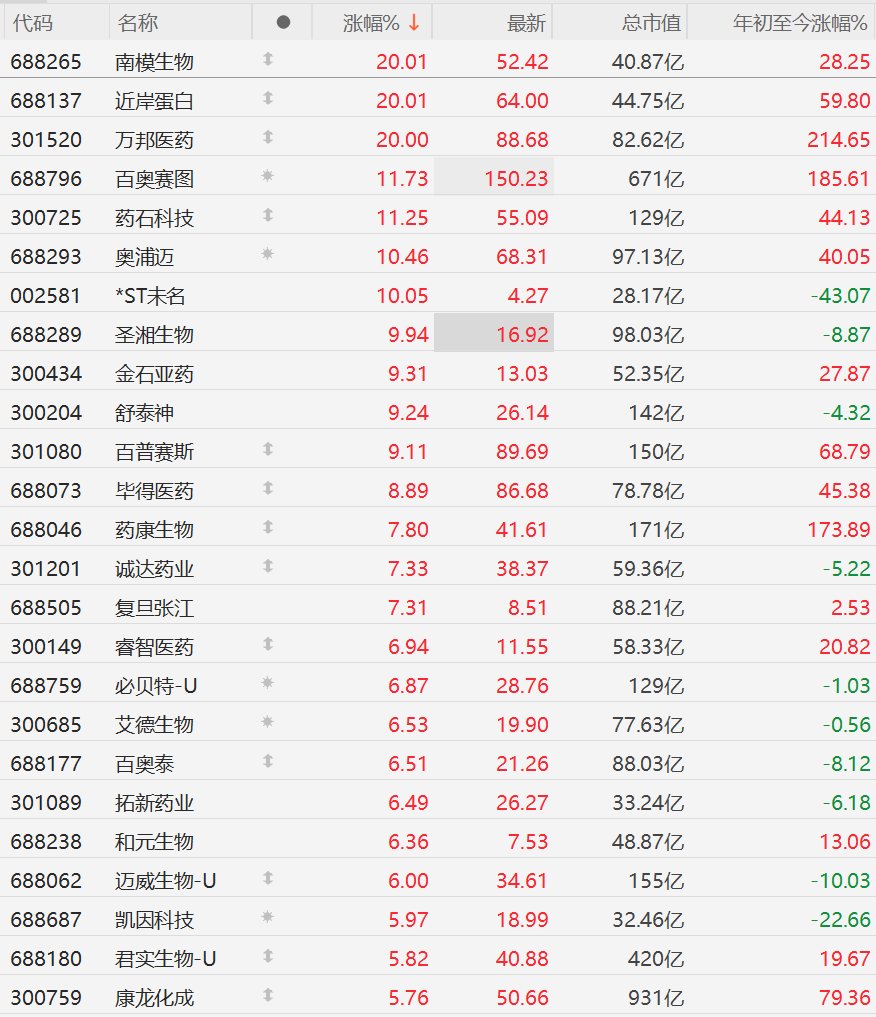This screenshot has width=876, height=1017.
Task: Click the 名称 column header
Action: click(x=137, y=23)
